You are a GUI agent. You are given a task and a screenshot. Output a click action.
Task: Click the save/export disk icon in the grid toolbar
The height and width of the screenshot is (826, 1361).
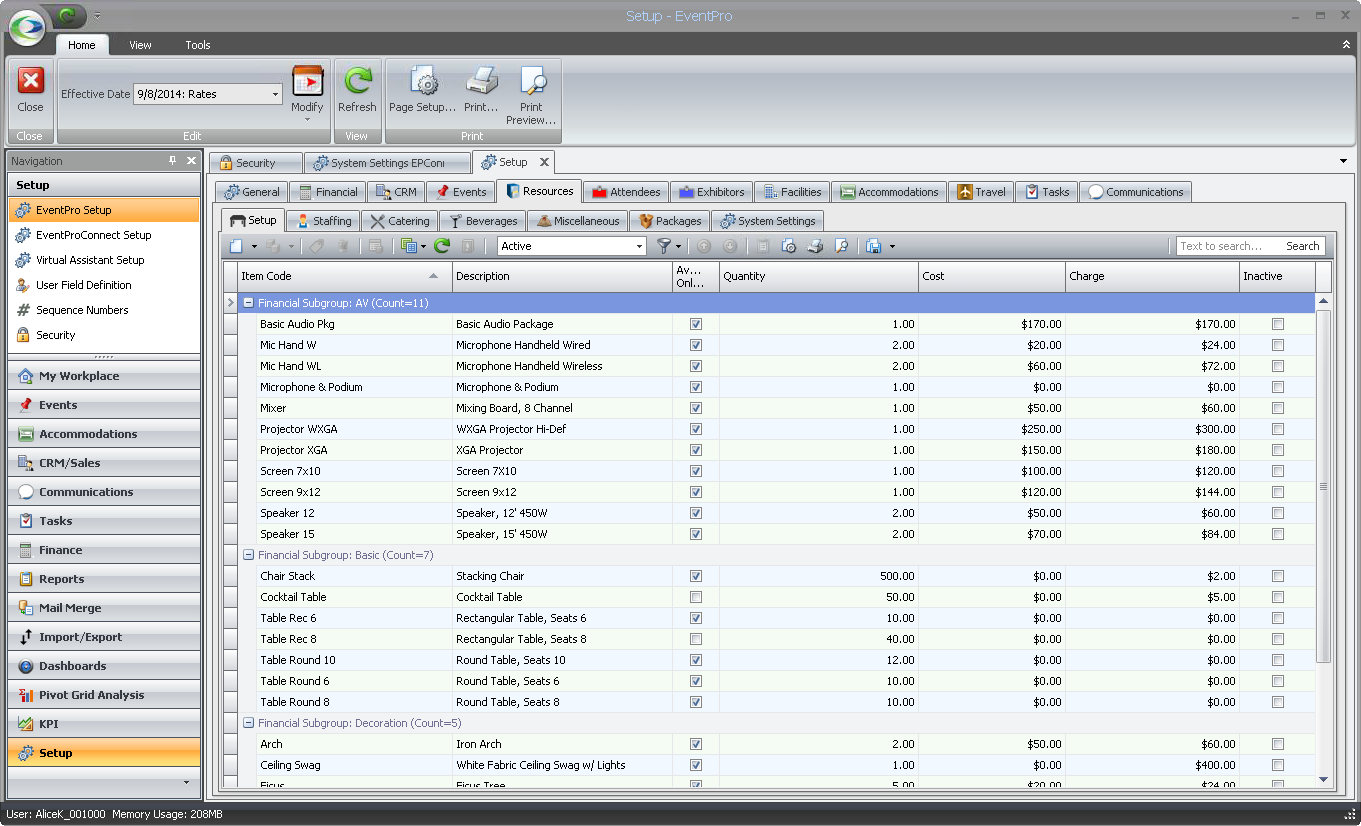point(874,246)
